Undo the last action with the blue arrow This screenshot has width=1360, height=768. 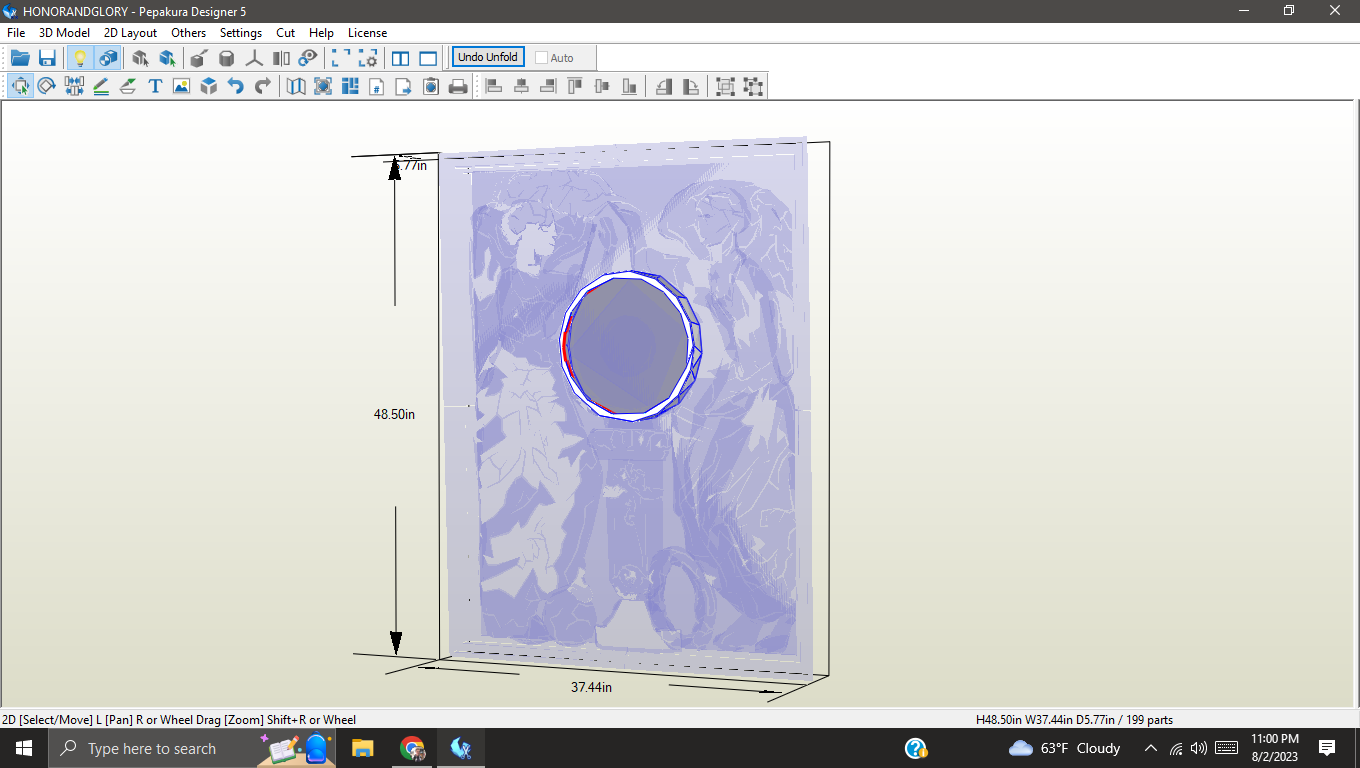point(235,86)
